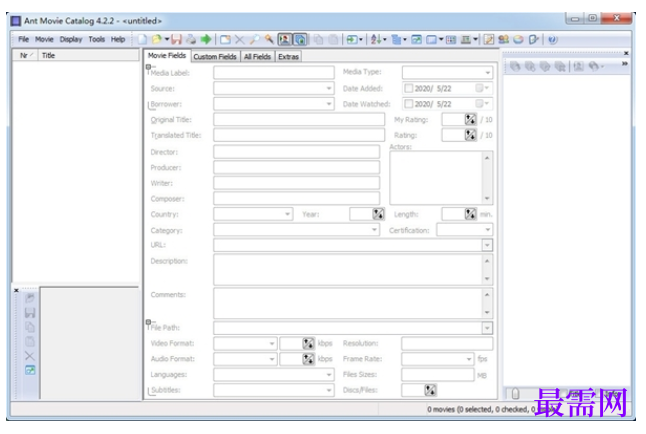Switch to the All Fields tab
646x434 pixels.
(x=257, y=57)
